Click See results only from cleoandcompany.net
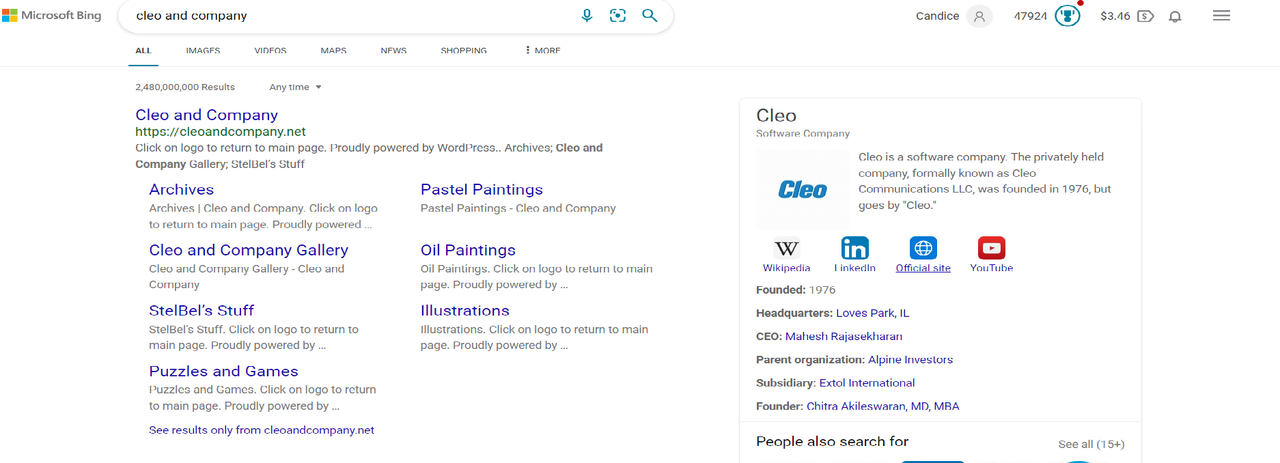 261,430
